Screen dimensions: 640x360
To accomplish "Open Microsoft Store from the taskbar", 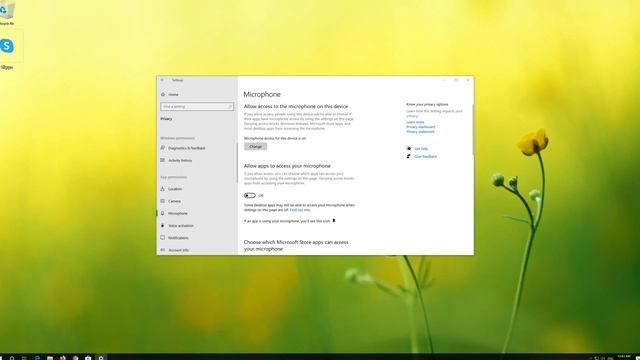I will coord(88,357).
